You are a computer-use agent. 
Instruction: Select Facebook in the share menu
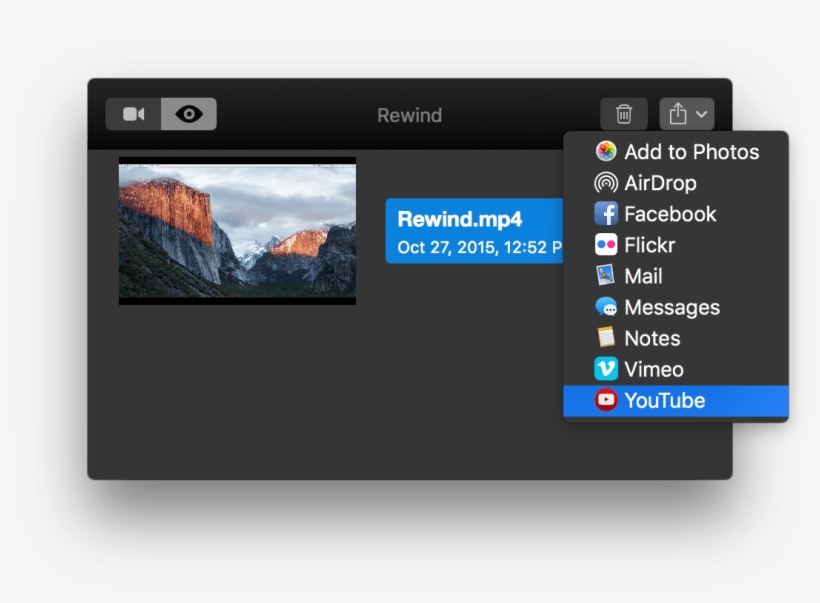click(676, 214)
